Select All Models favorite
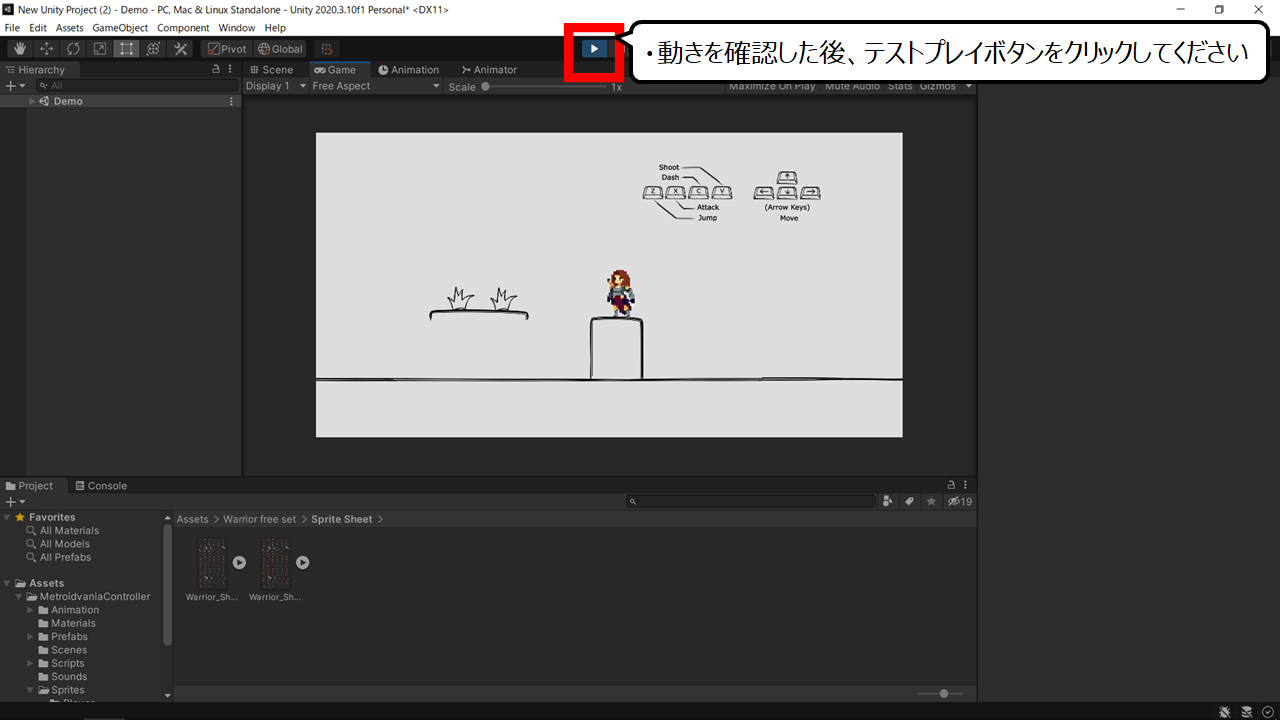 (64, 544)
